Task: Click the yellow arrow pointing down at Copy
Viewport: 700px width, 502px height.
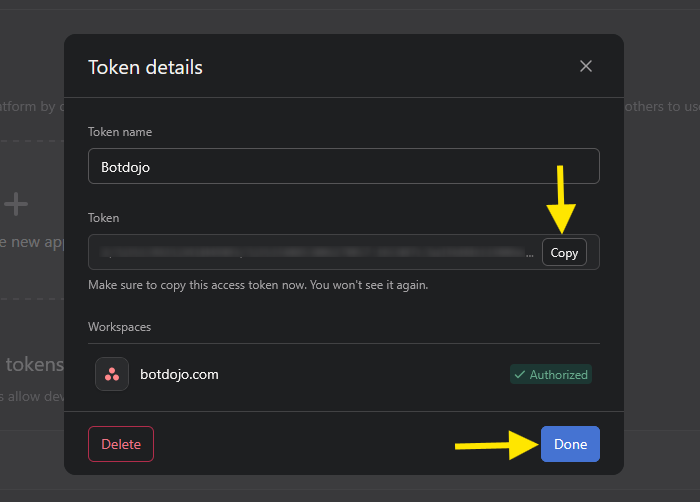Action: (562, 200)
